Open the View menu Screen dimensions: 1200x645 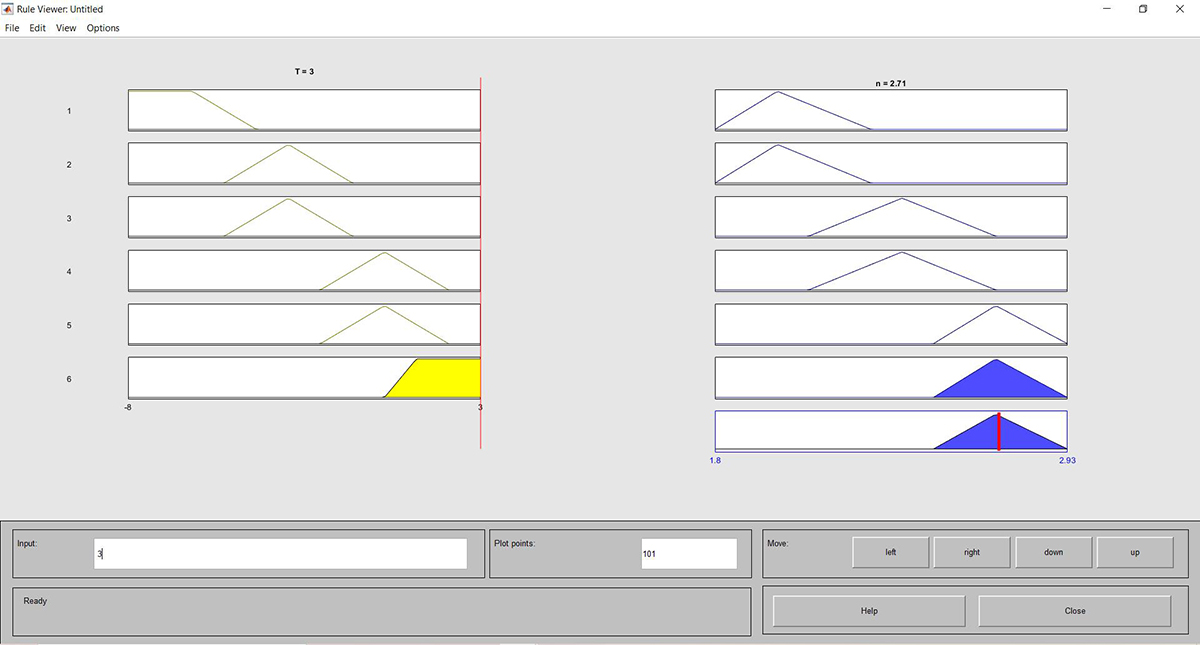(66, 28)
